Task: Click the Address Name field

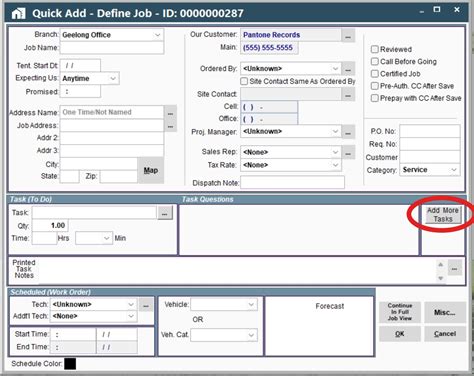Action: coord(112,112)
